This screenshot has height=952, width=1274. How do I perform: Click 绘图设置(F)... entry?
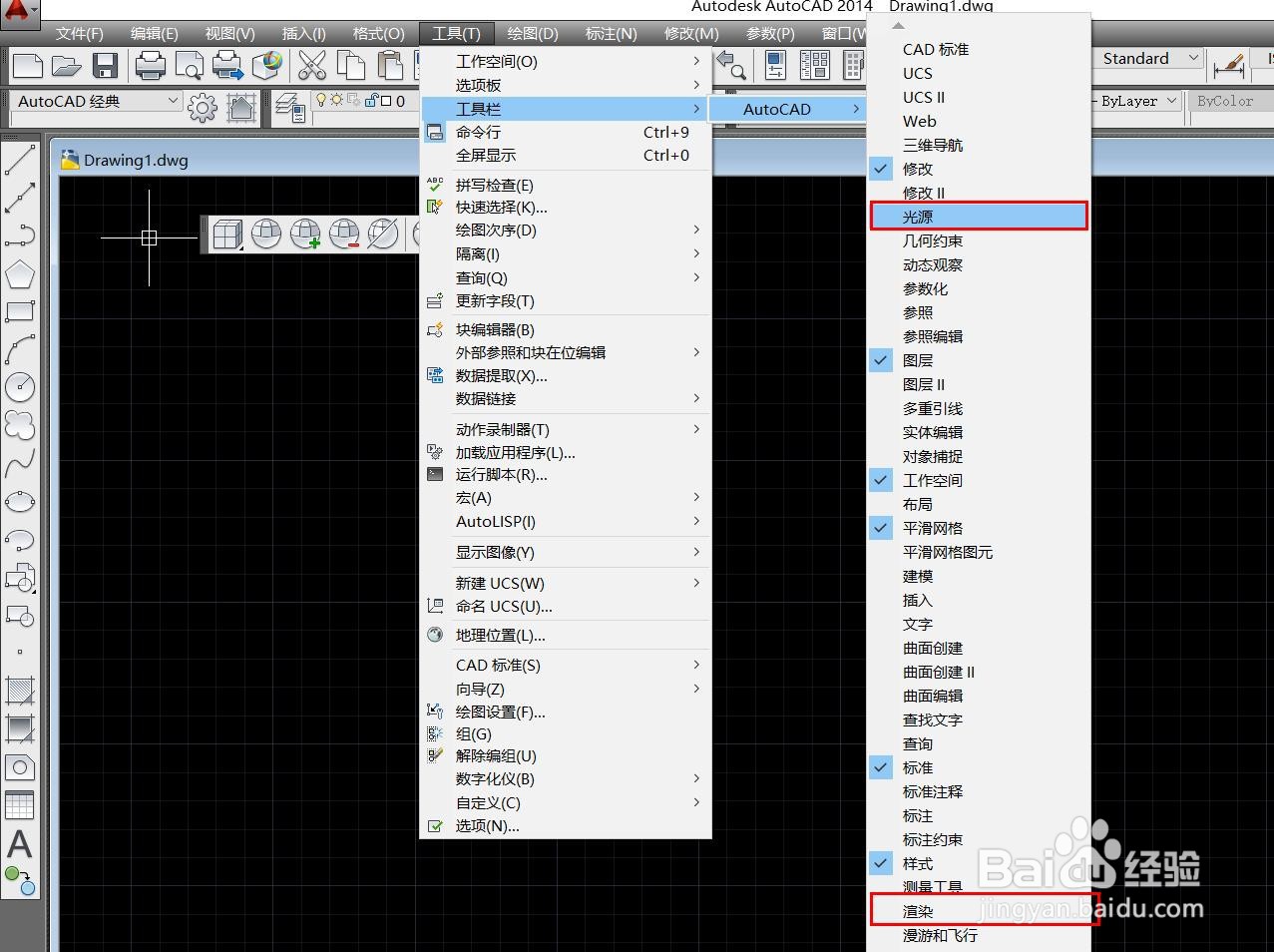[566, 712]
